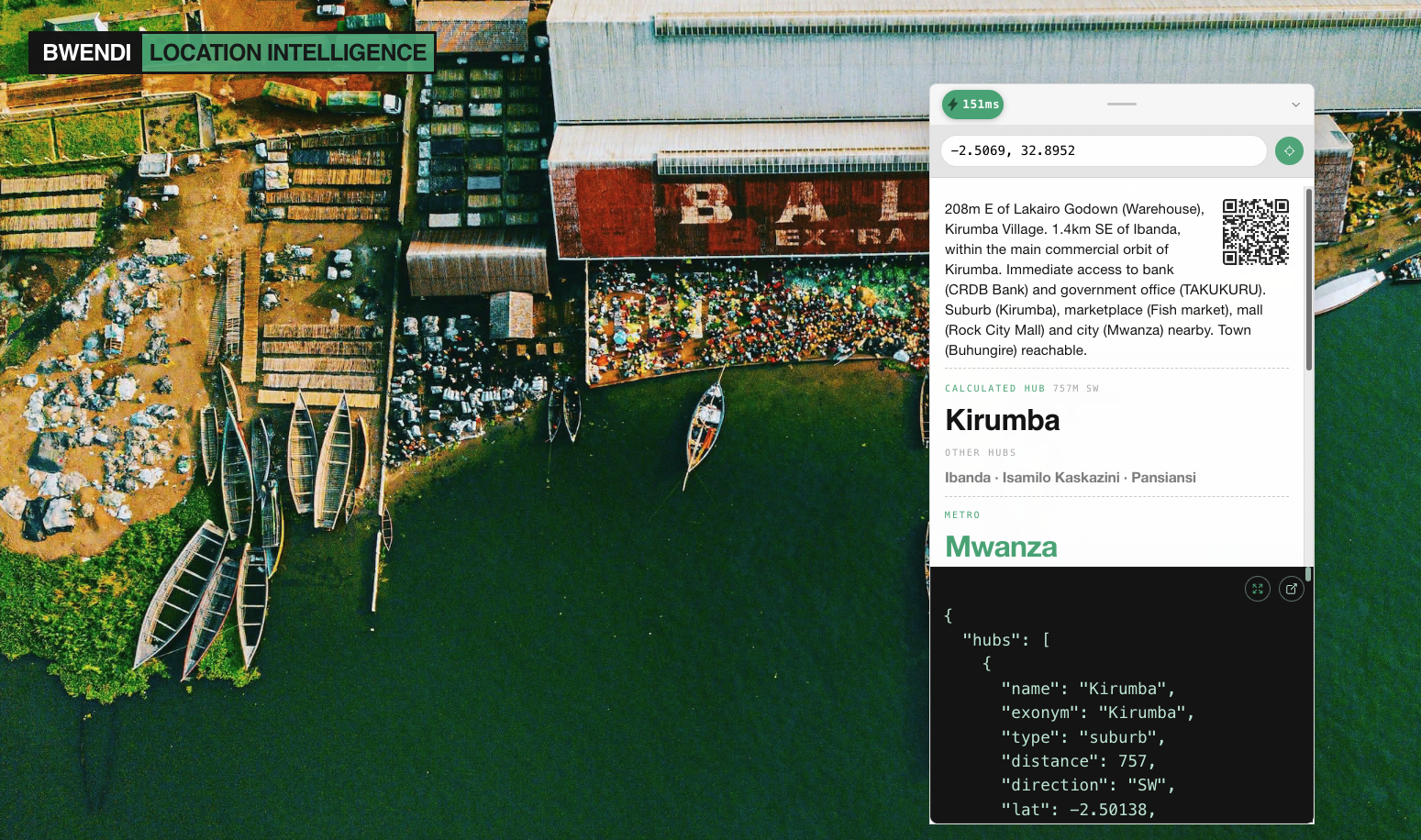Click the panel drag handle bar
The image size is (1421, 840).
pos(1121,105)
